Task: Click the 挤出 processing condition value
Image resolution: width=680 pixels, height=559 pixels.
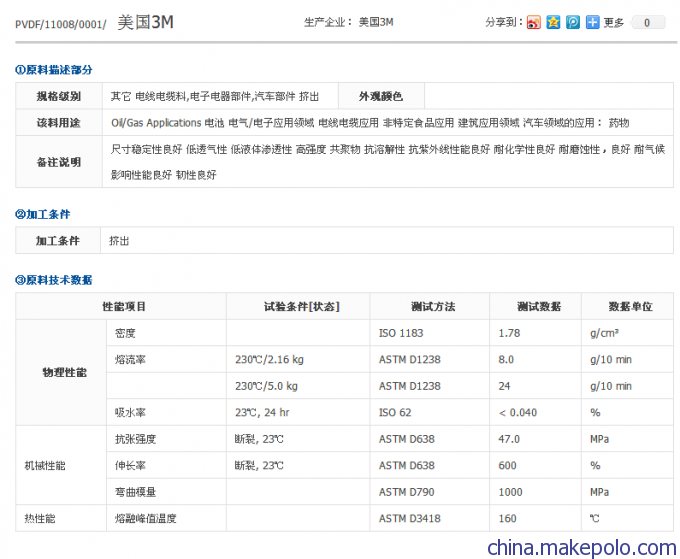Action: (x=119, y=241)
